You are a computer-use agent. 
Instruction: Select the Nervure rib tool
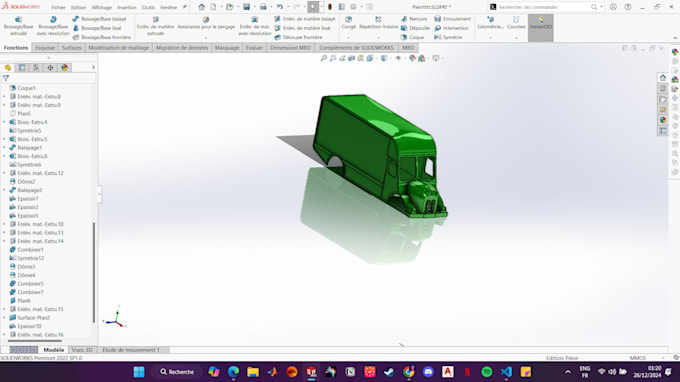click(414, 19)
